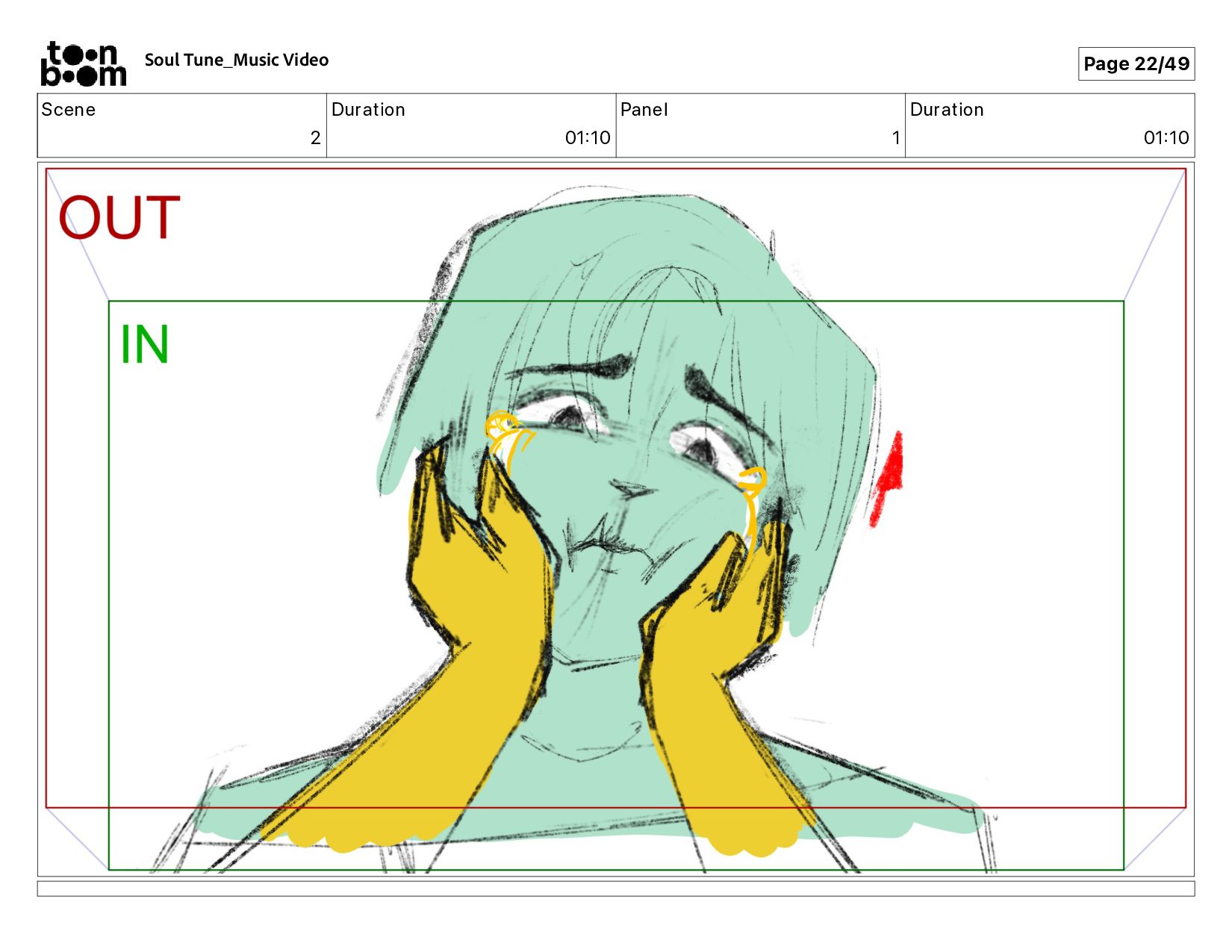
Task: Click the 'Panel' header label
Action: tap(644, 110)
